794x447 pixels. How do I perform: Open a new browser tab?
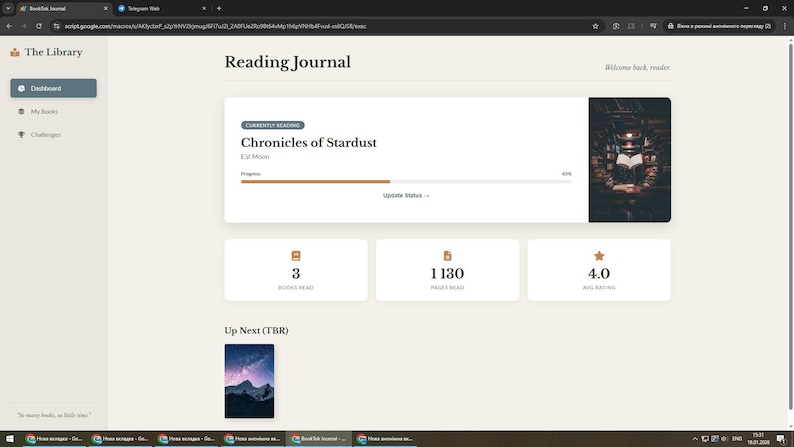pyautogui.click(x=219, y=9)
